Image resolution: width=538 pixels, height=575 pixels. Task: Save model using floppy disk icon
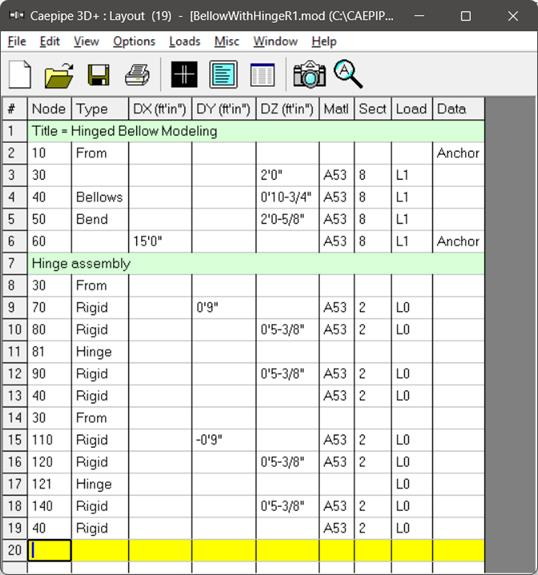(x=99, y=75)
